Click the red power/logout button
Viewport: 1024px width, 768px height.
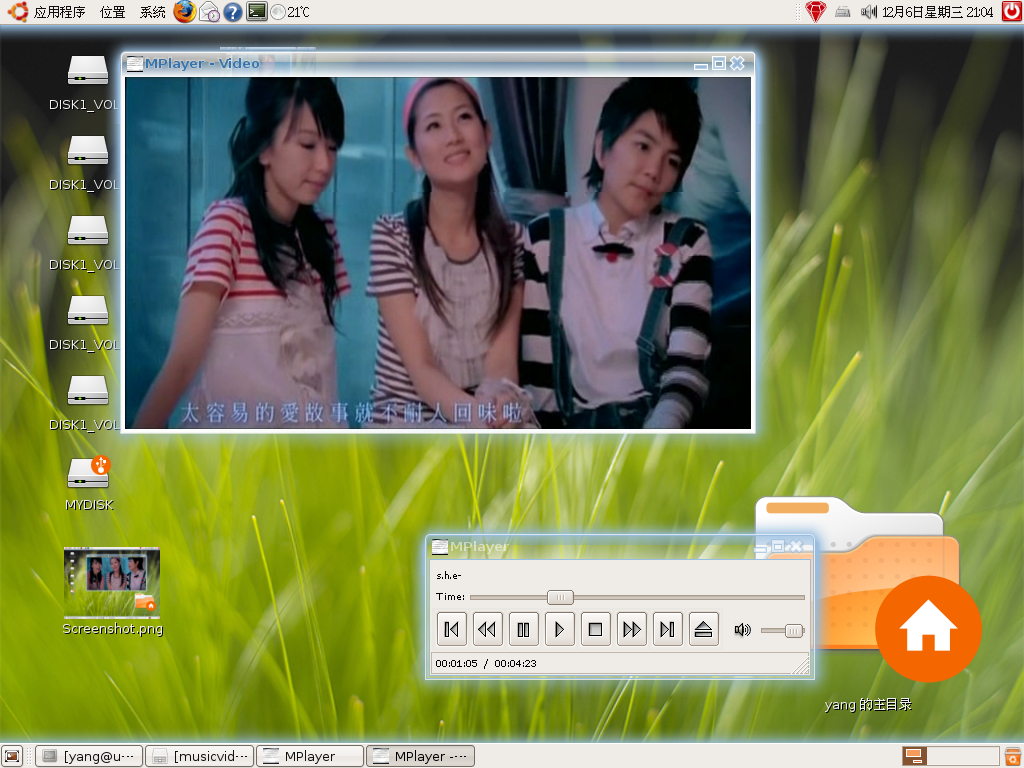coord(1012,11)
